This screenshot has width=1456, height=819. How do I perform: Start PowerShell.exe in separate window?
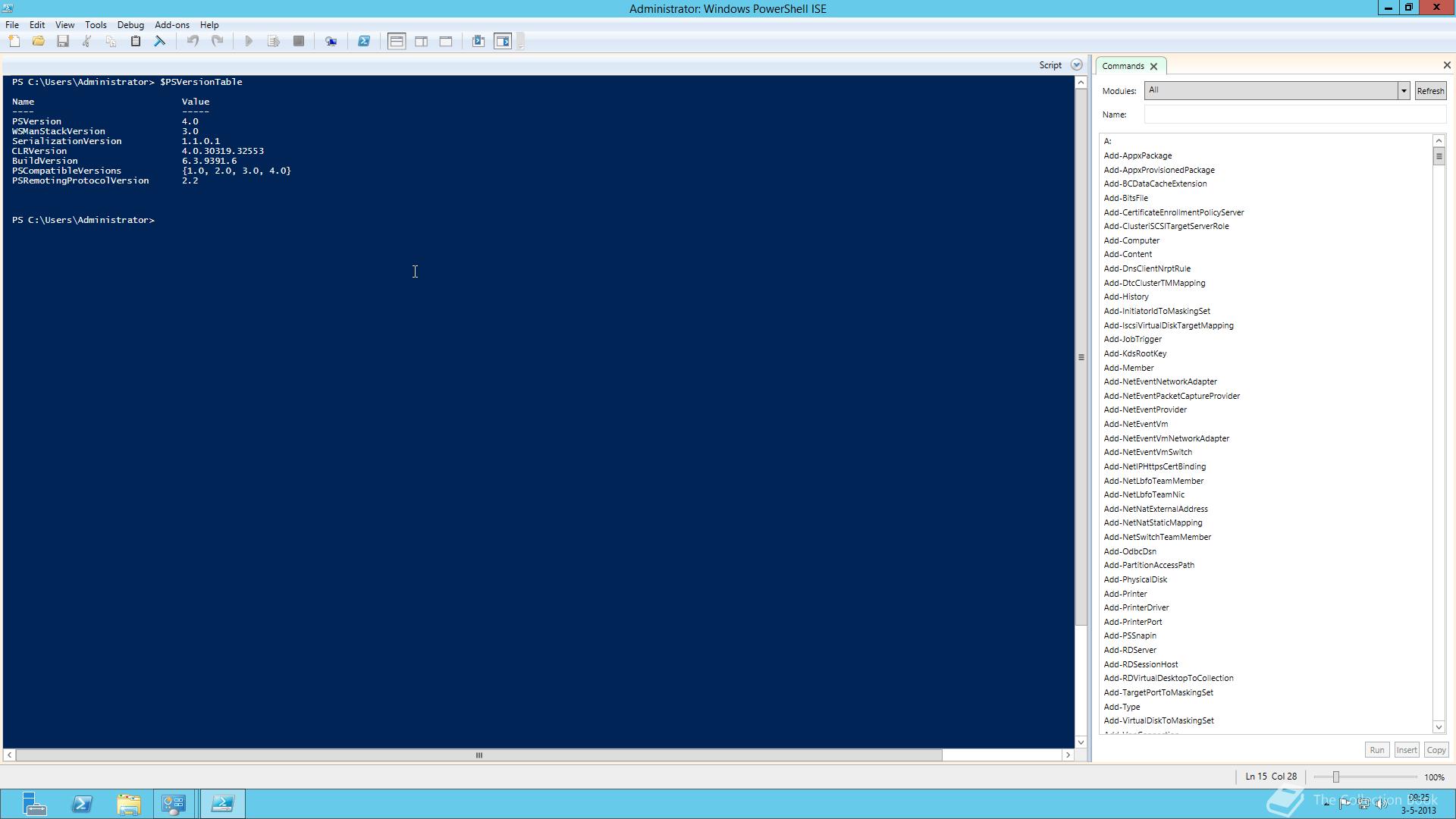[x=364, y=42]
